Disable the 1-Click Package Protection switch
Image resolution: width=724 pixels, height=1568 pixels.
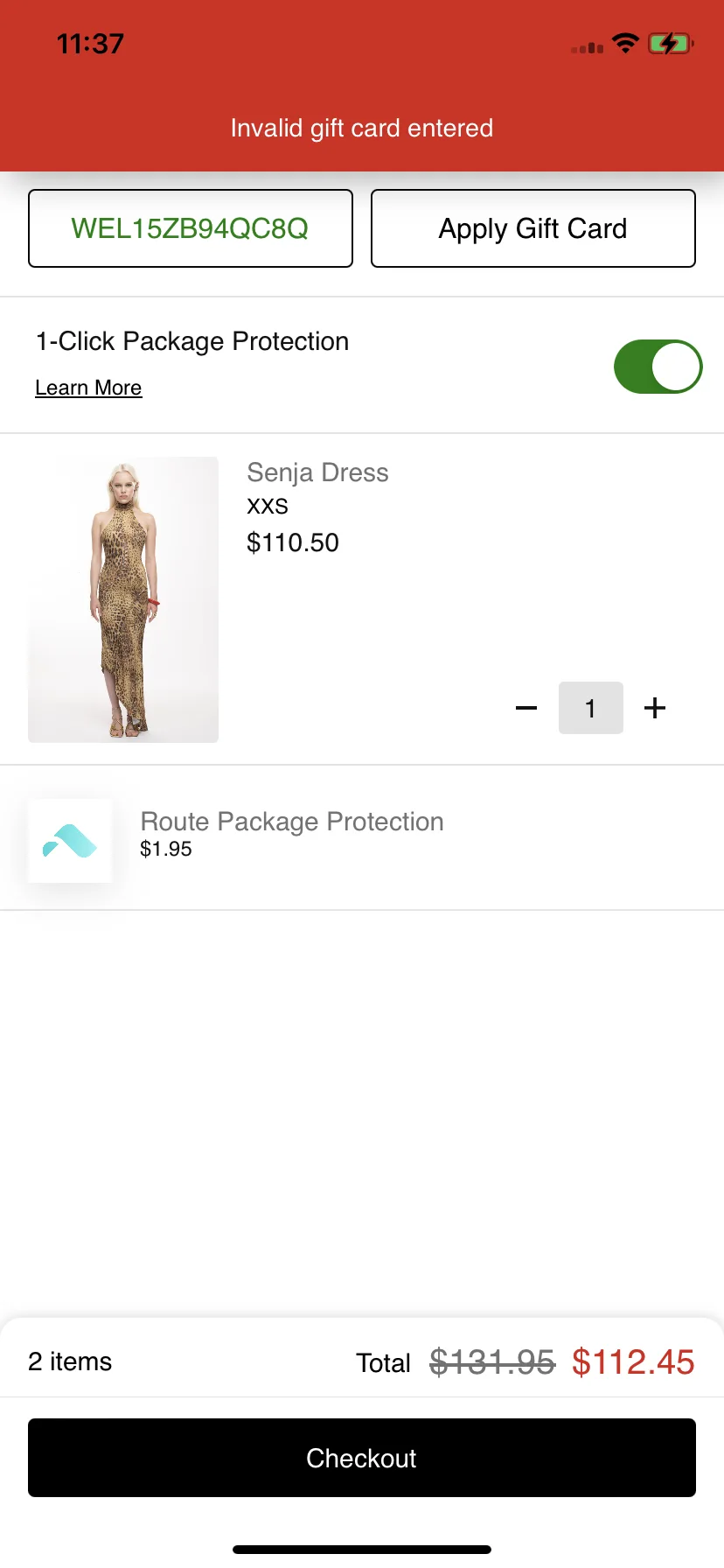pos(658,367)
